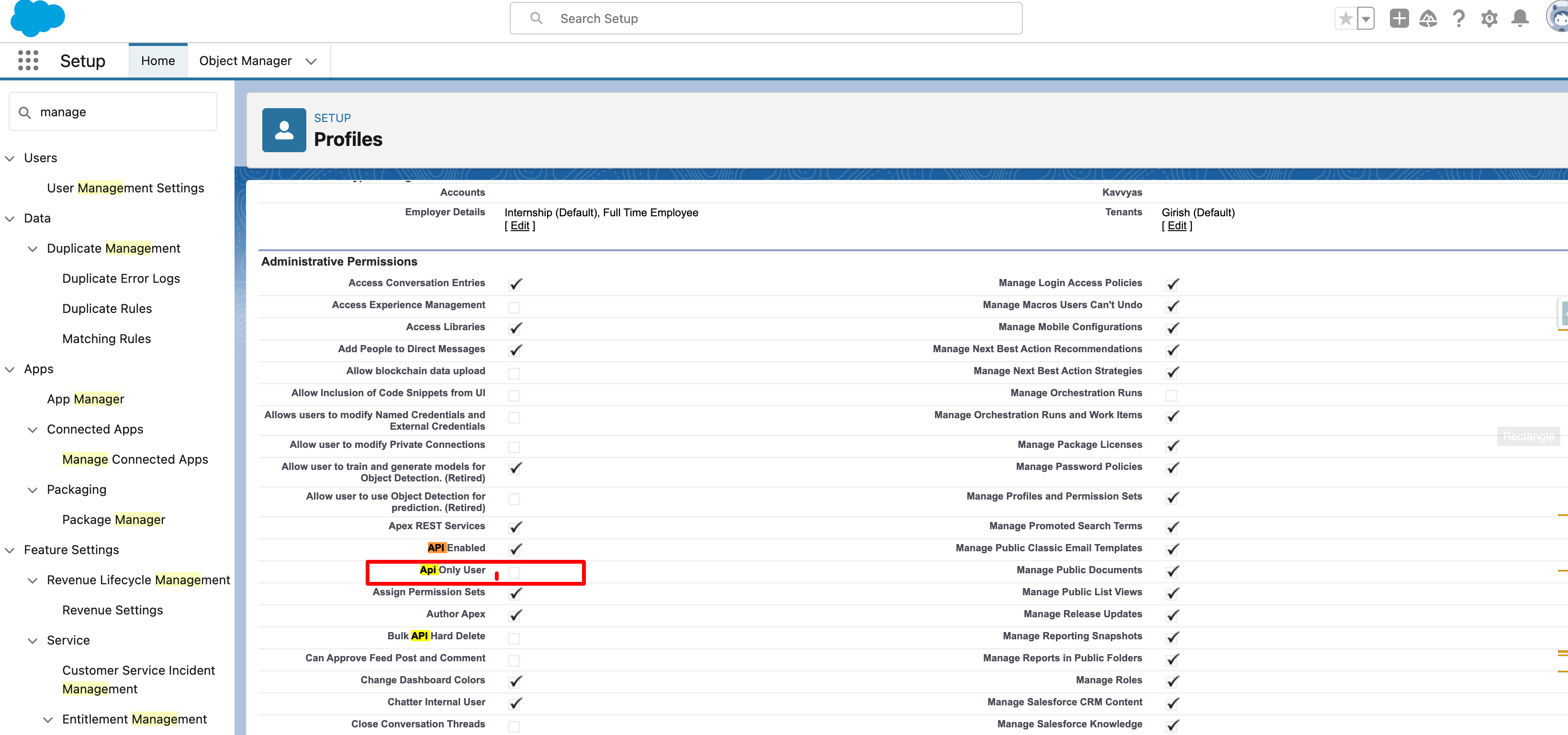
Task: Toggle Access Experience Management checkbox
Action: 515,307
